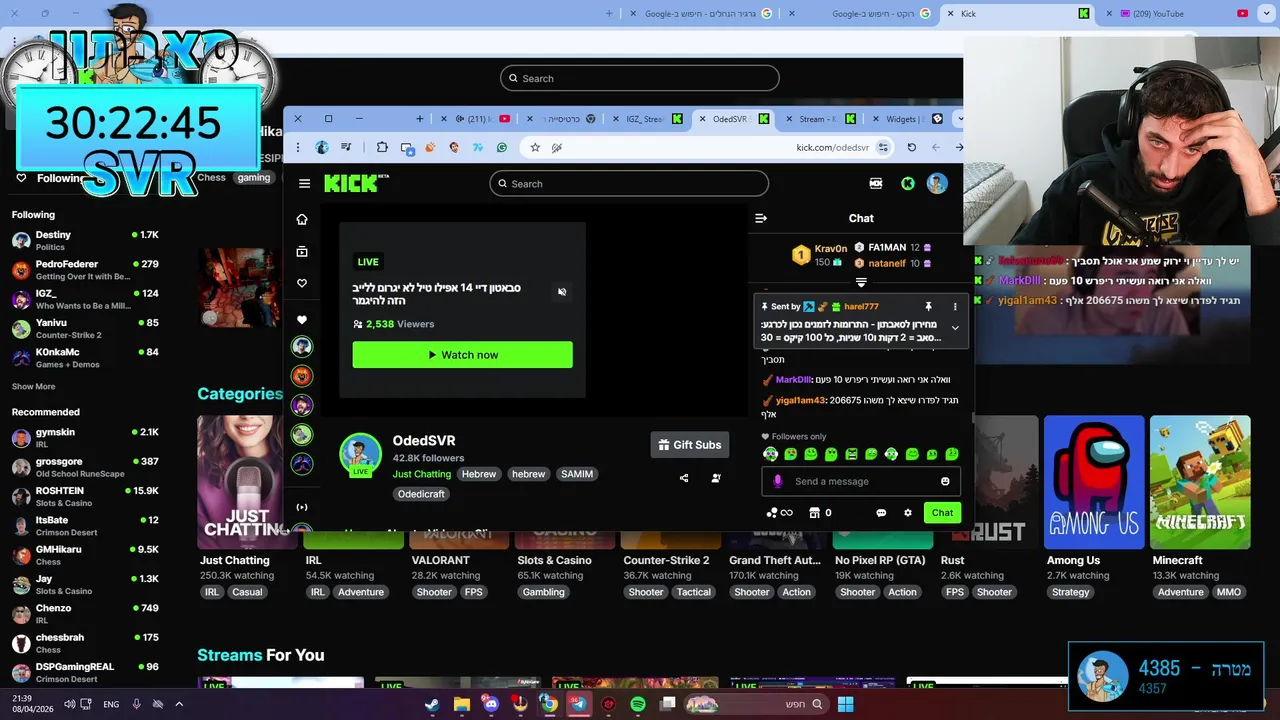Viewport: 1280px width, 720px height.
Task: Click the Send a message field
Action: tap(861, 481)
